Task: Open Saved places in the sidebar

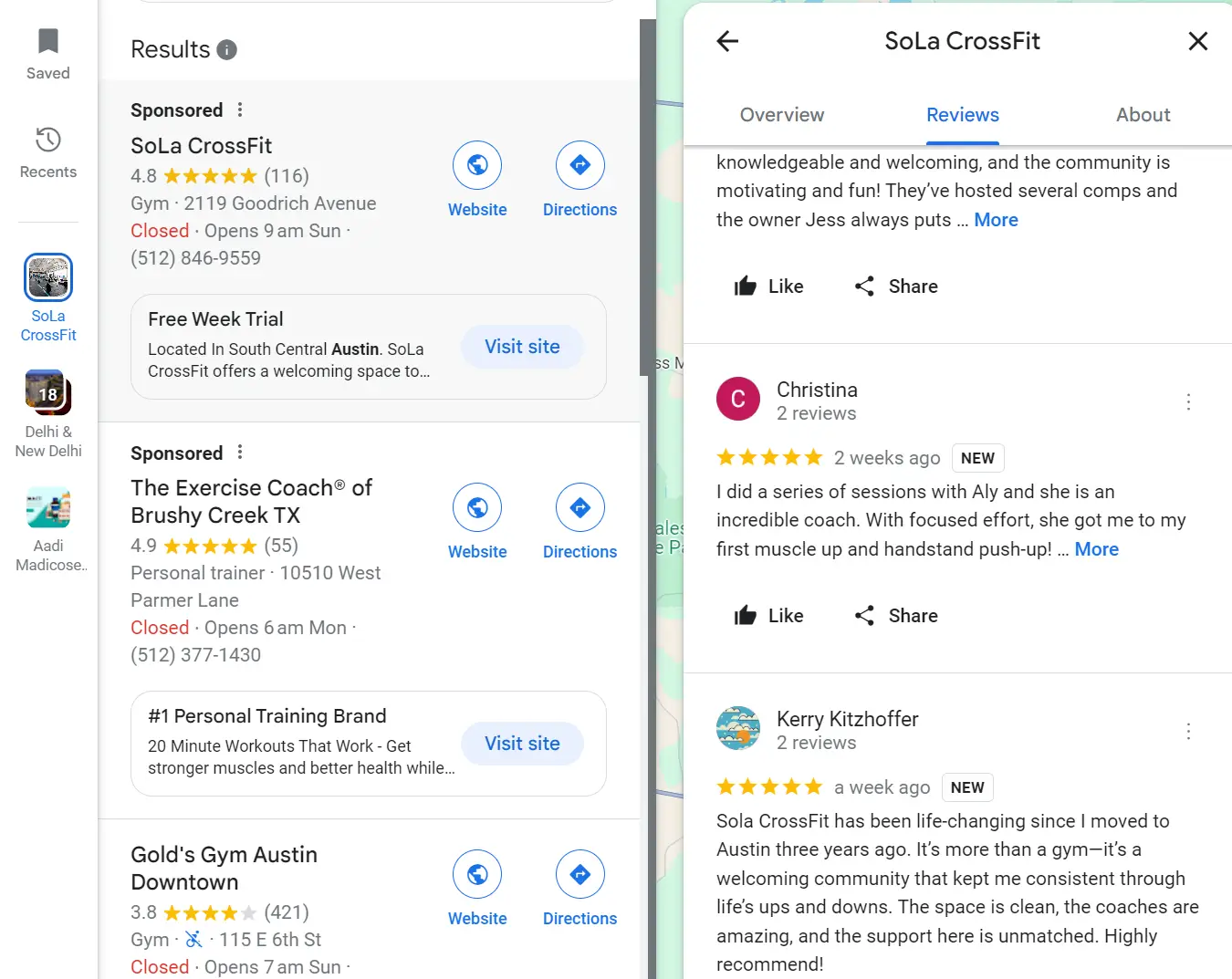Action: click(47, 53)
